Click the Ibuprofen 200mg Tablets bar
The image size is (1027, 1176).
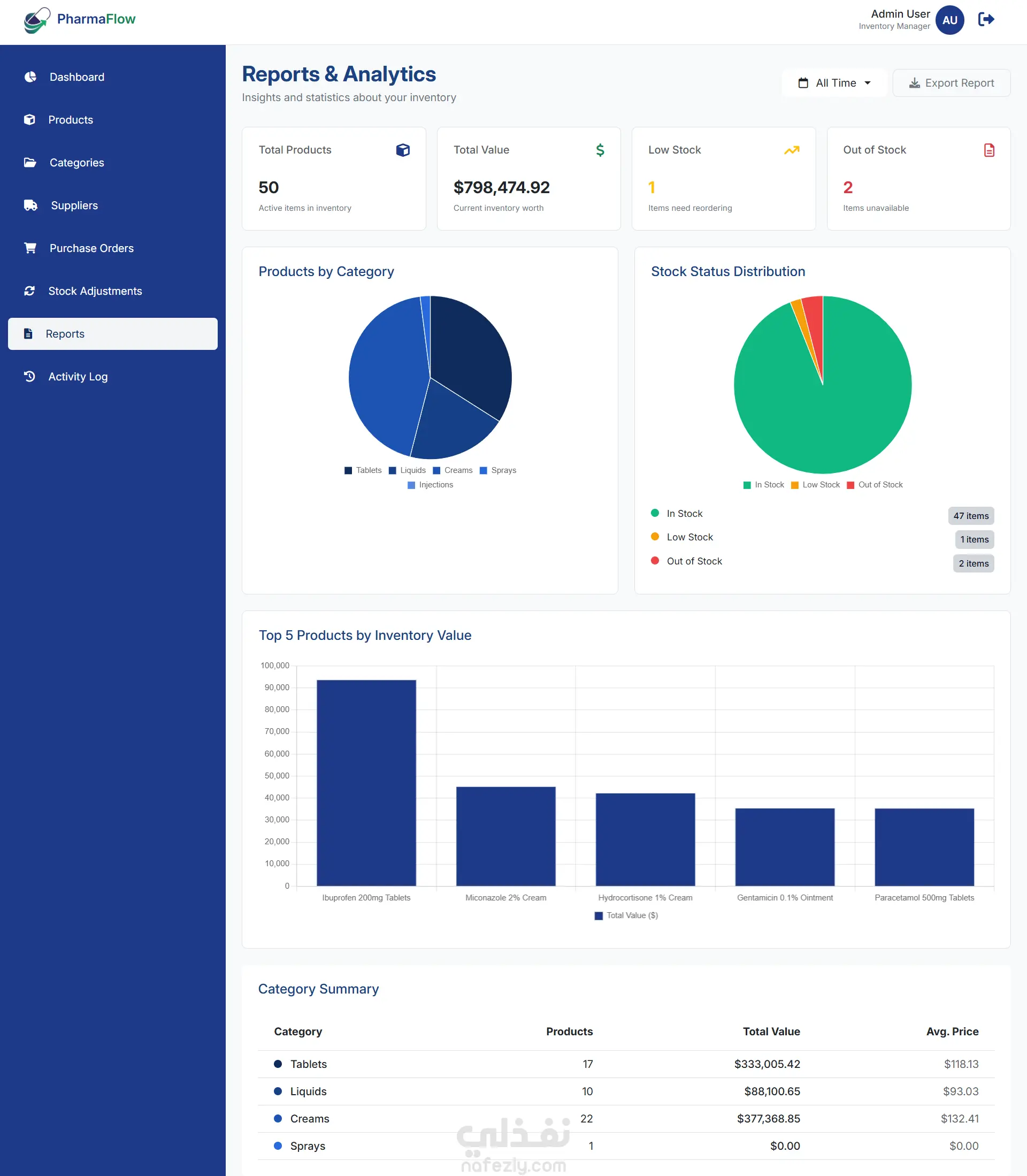click(366, 783)
